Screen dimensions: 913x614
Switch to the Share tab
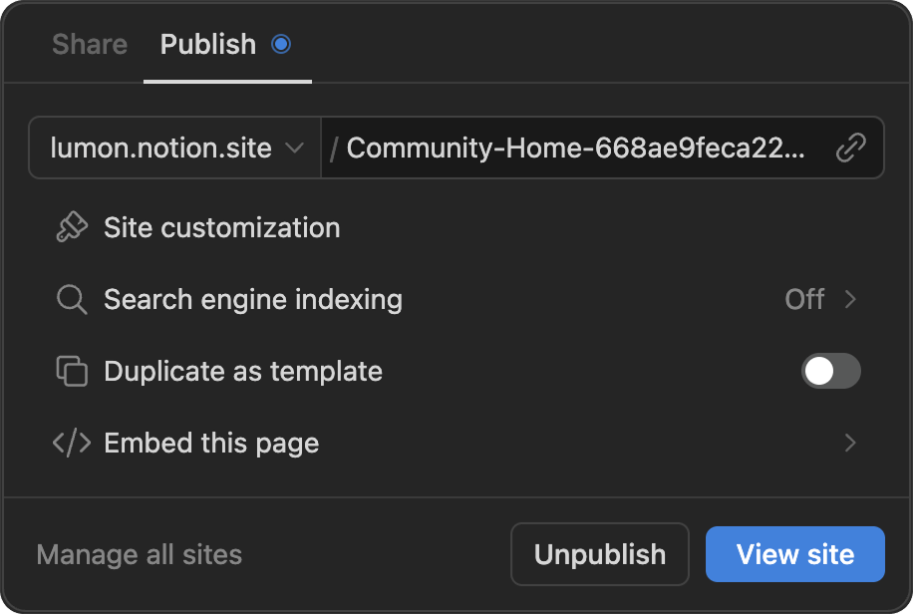coord(90,44)
